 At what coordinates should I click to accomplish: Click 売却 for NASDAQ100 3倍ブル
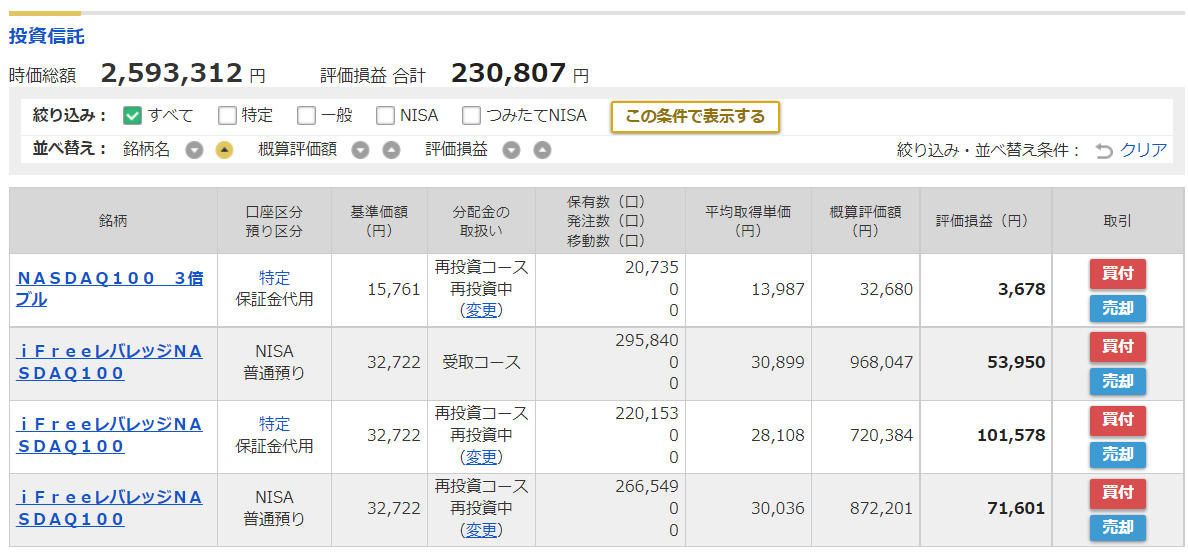pyautogui.click(x=1118, y=309)
